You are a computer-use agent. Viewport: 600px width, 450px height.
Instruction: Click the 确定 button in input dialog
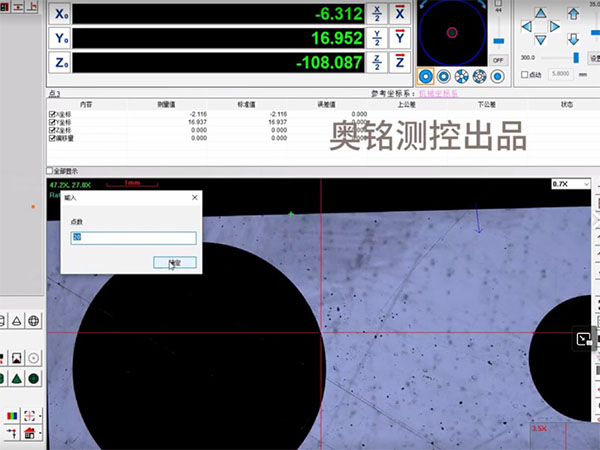tap(175, 262)
